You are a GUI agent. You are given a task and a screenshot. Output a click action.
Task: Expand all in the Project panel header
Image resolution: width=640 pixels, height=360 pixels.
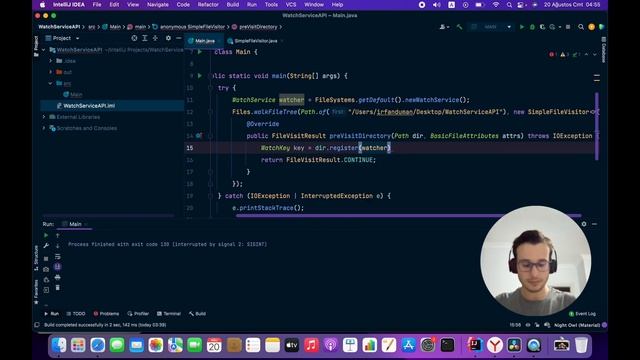144,38
